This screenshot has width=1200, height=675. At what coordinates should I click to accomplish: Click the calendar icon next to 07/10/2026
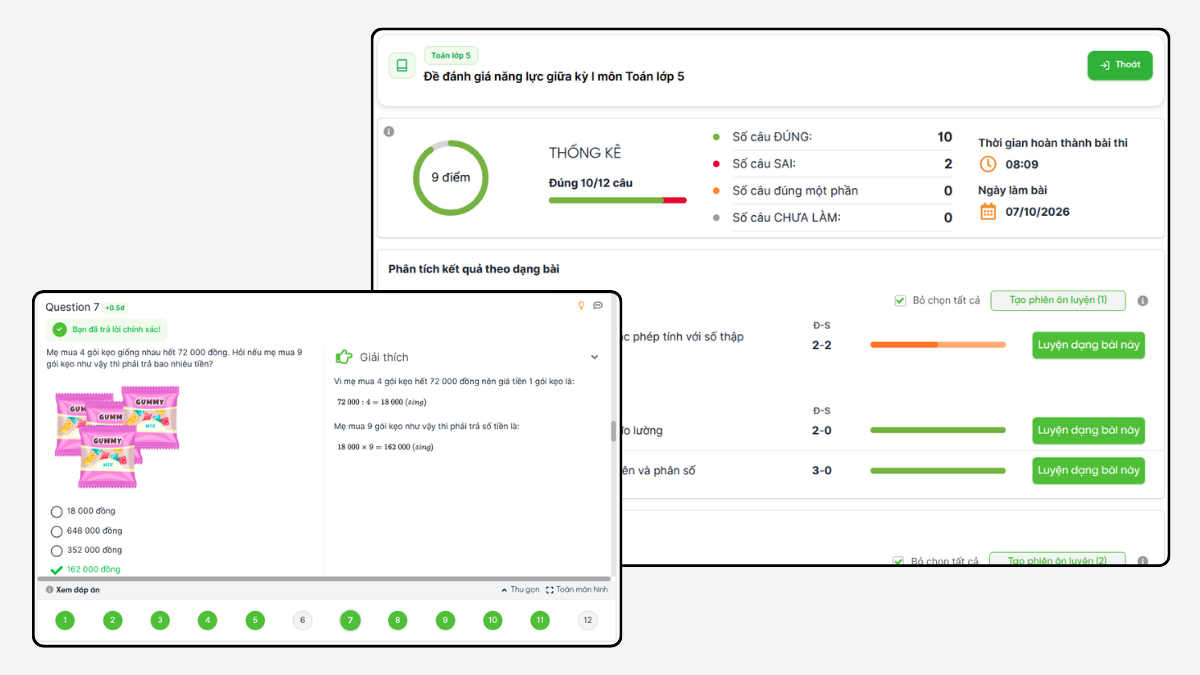tap(988, 211)
